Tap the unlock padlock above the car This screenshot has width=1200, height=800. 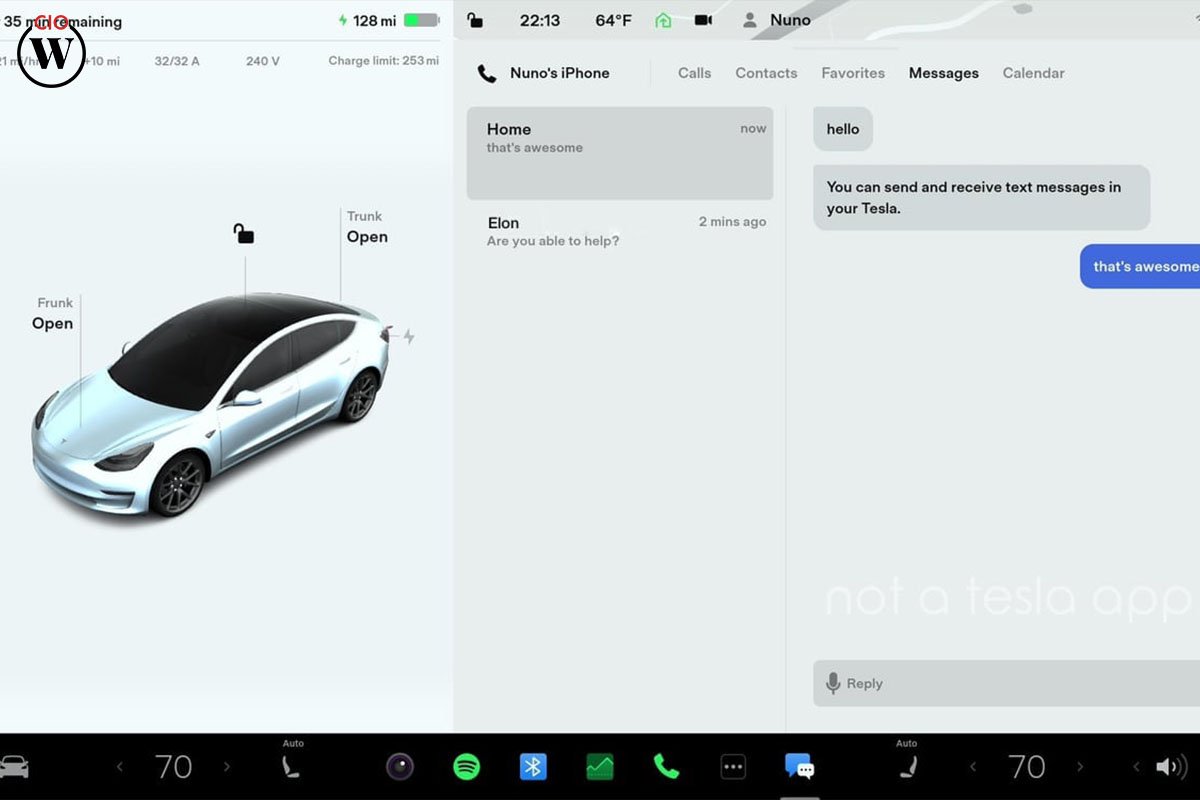point(243,233)
